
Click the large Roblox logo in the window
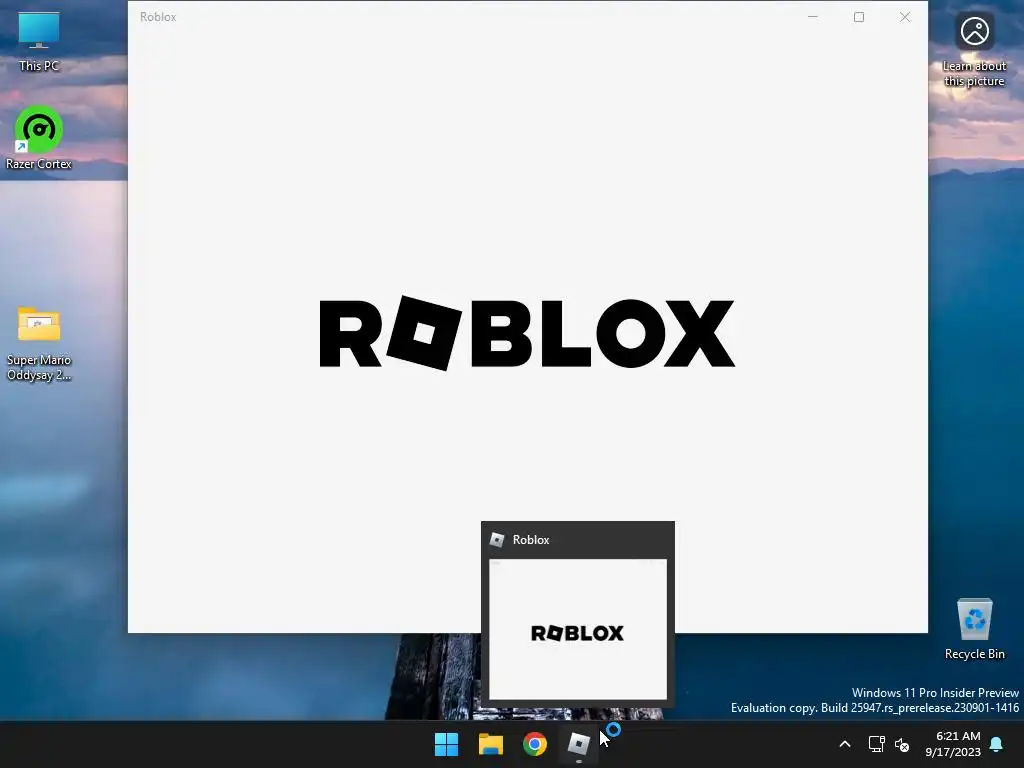tap(527, 333)
